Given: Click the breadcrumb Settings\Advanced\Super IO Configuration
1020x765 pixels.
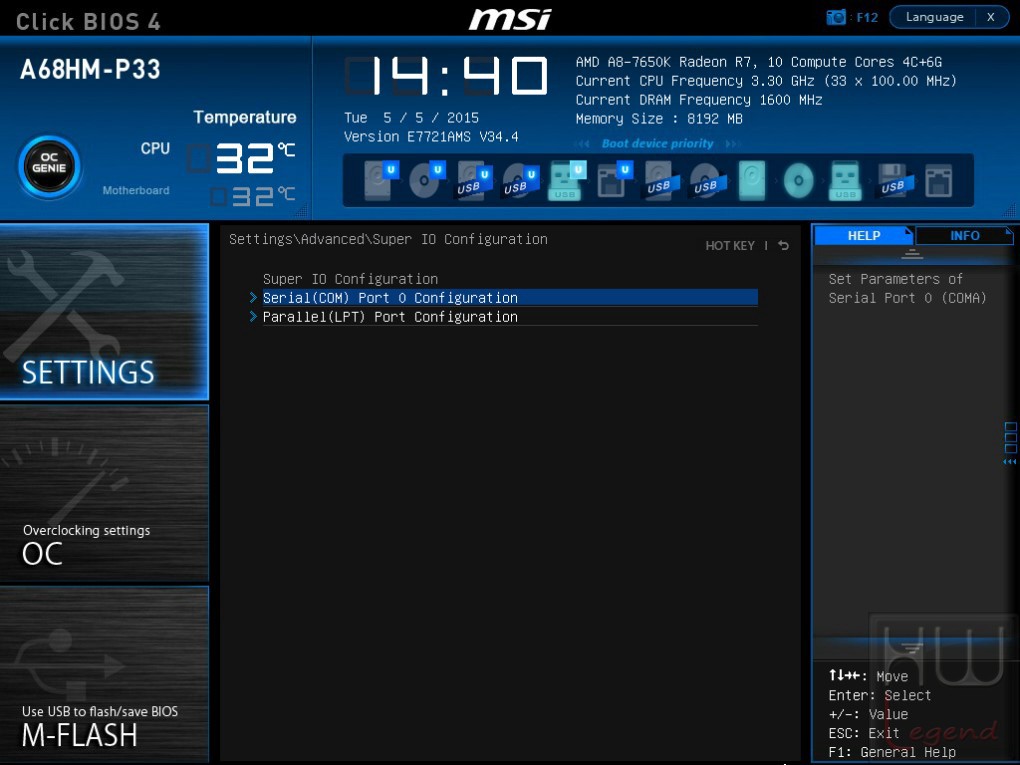Looking at the screenshot, I should (388, 239).
